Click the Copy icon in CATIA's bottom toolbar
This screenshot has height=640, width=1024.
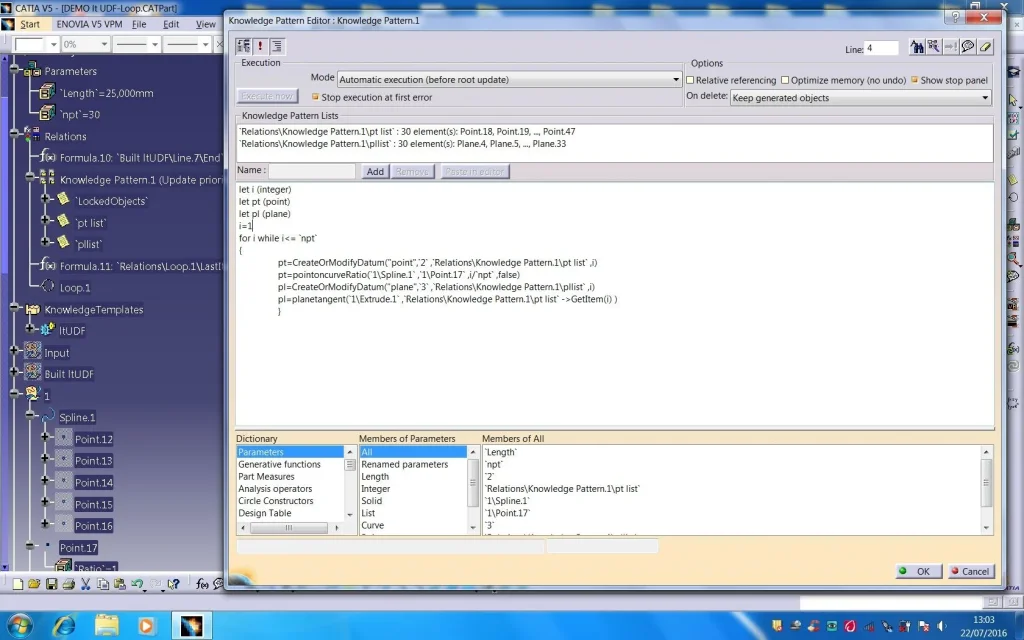[103, 584]
